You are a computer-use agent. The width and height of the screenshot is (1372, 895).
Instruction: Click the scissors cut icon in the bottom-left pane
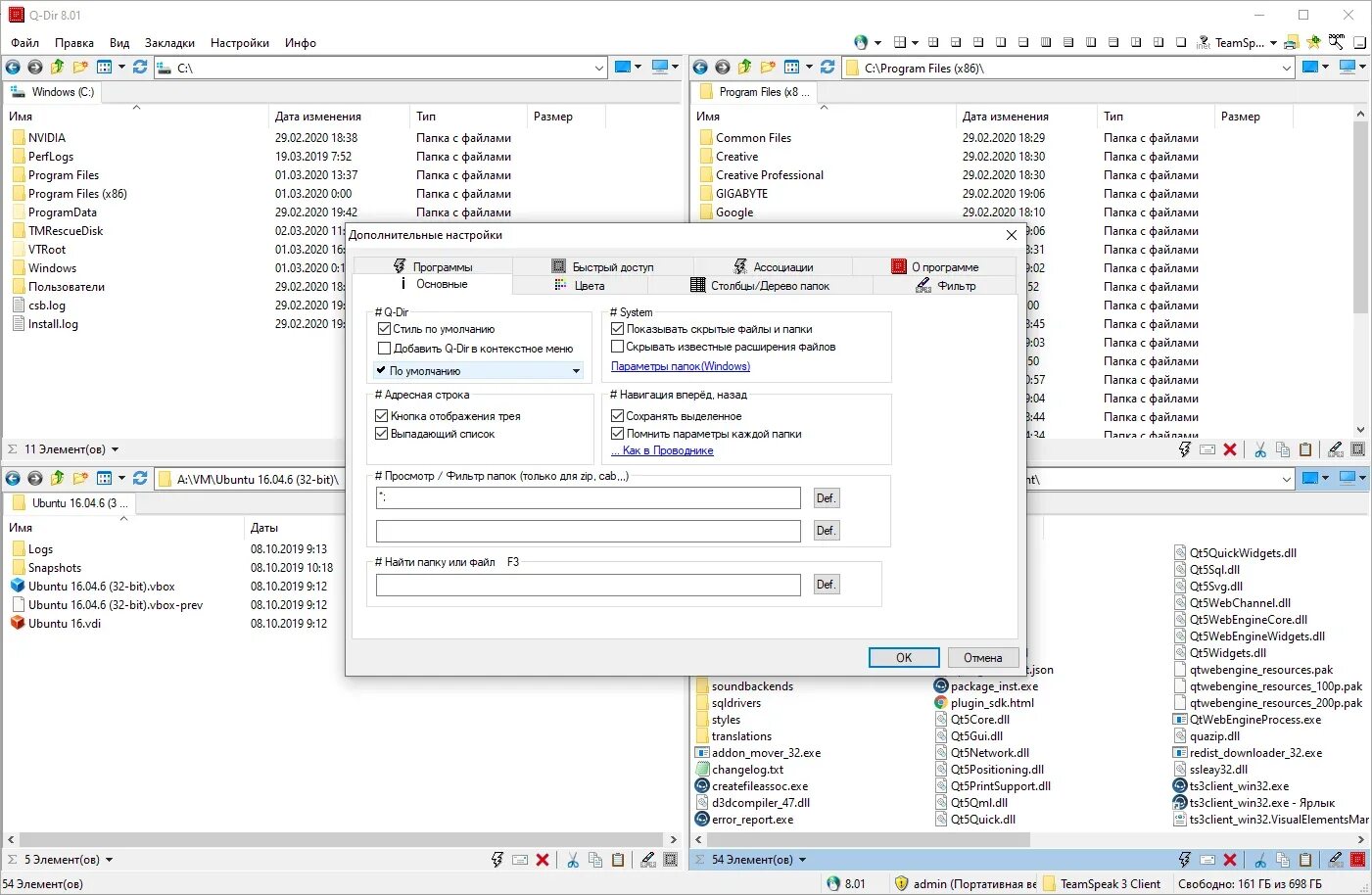573,860
